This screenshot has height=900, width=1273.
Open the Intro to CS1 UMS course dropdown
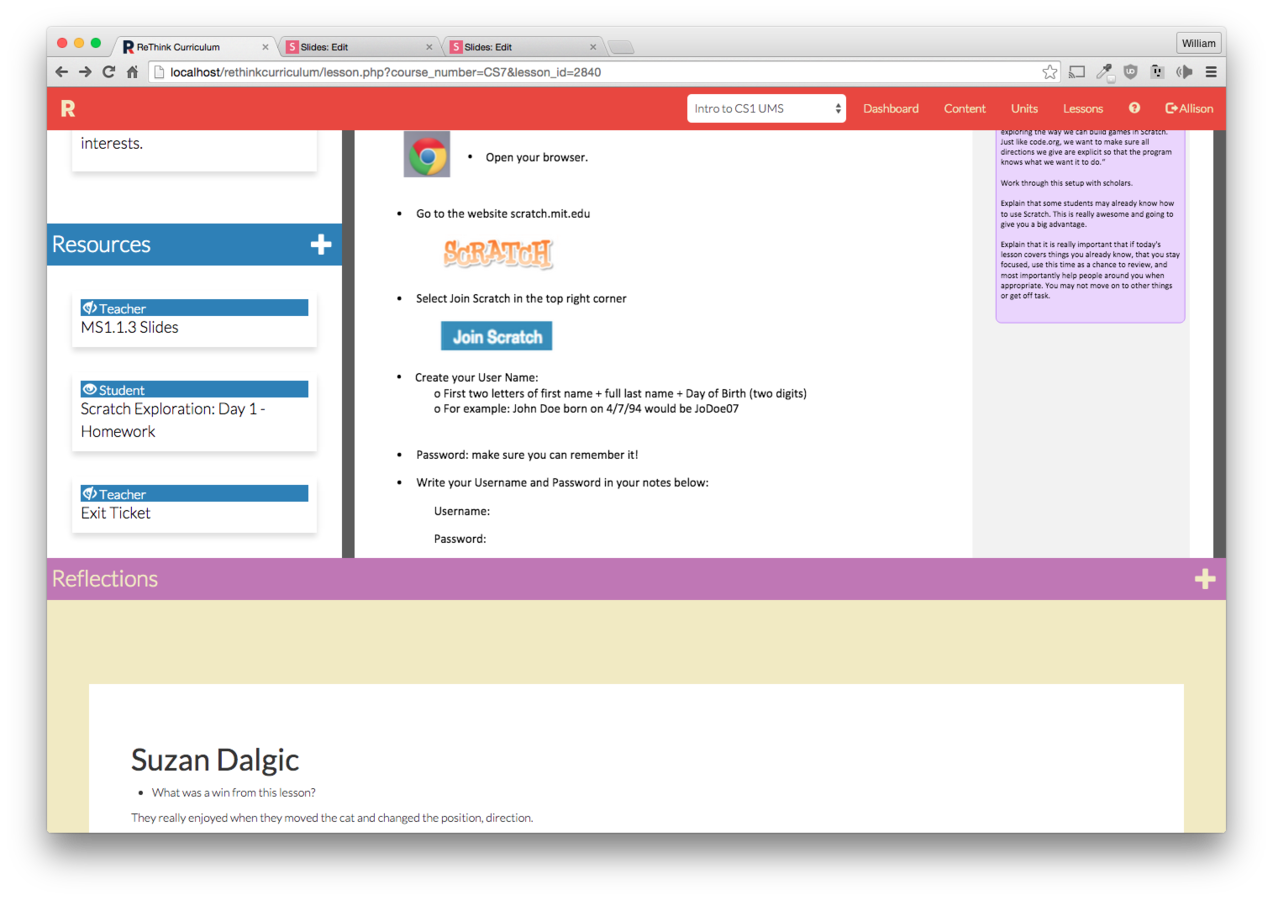tap(766, 108)
